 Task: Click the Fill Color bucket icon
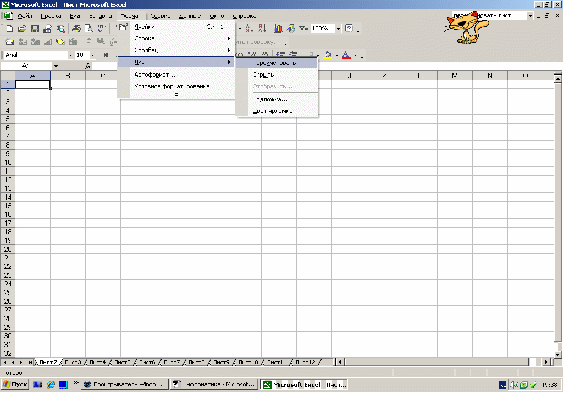point(328,55)
